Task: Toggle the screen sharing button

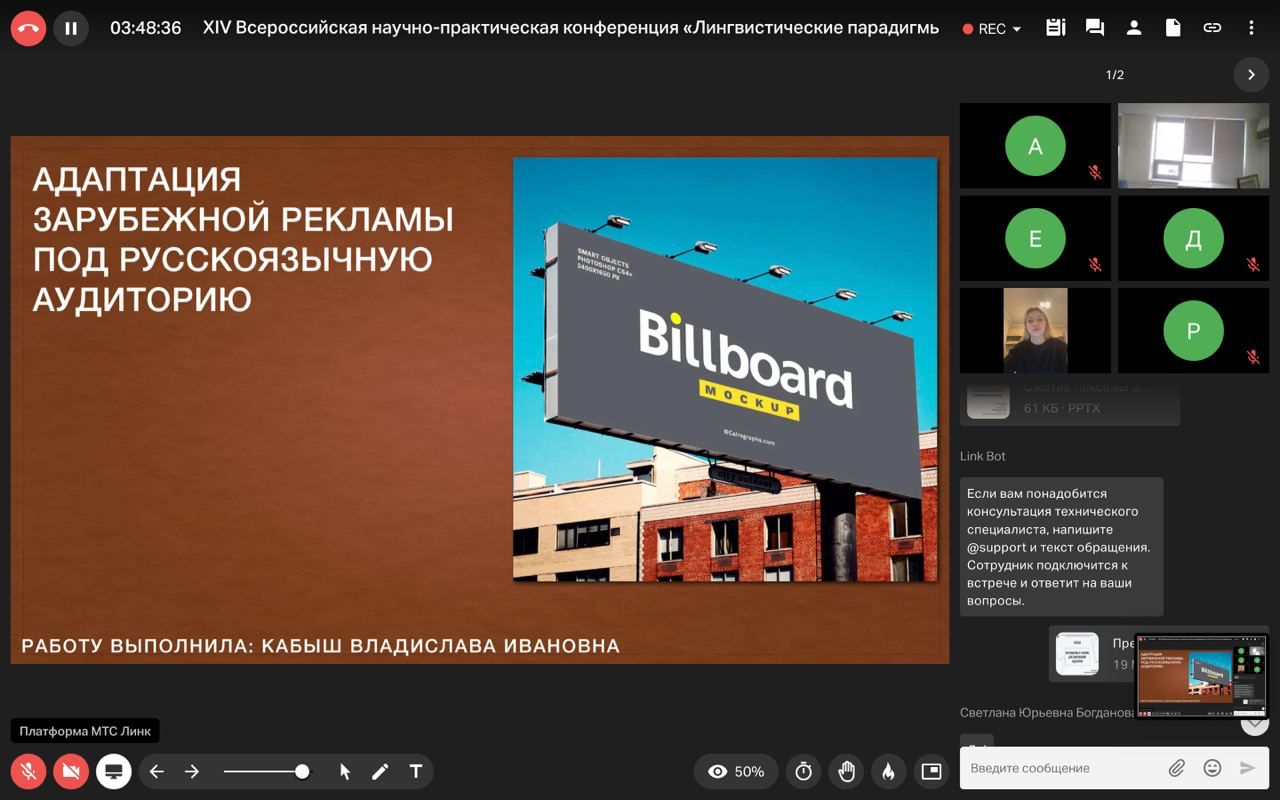Action: point(114,771)
